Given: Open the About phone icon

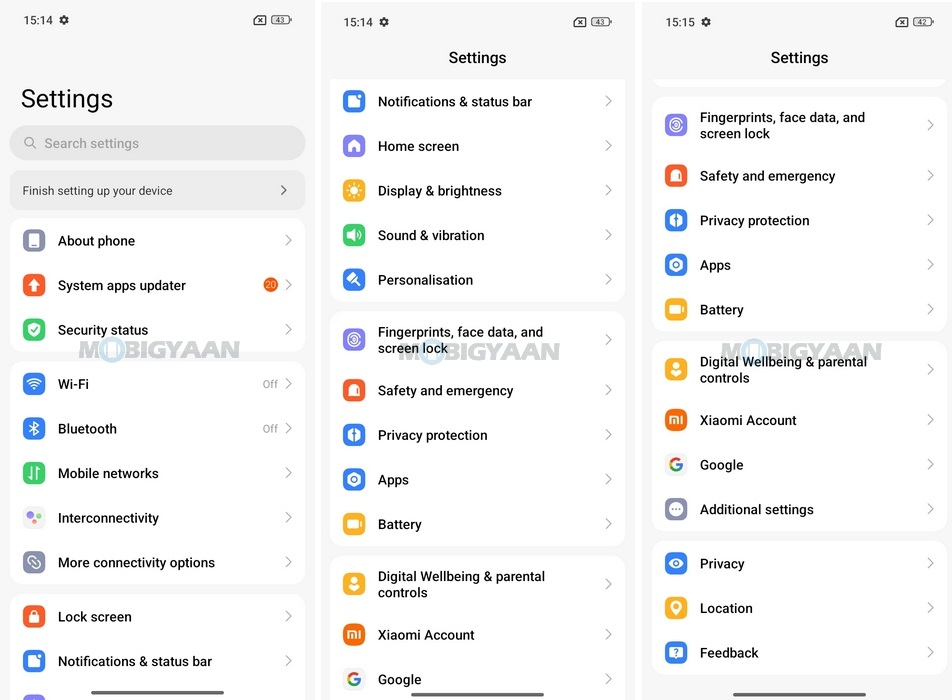Looking at the screenshot, I should (x=34, y=241).
